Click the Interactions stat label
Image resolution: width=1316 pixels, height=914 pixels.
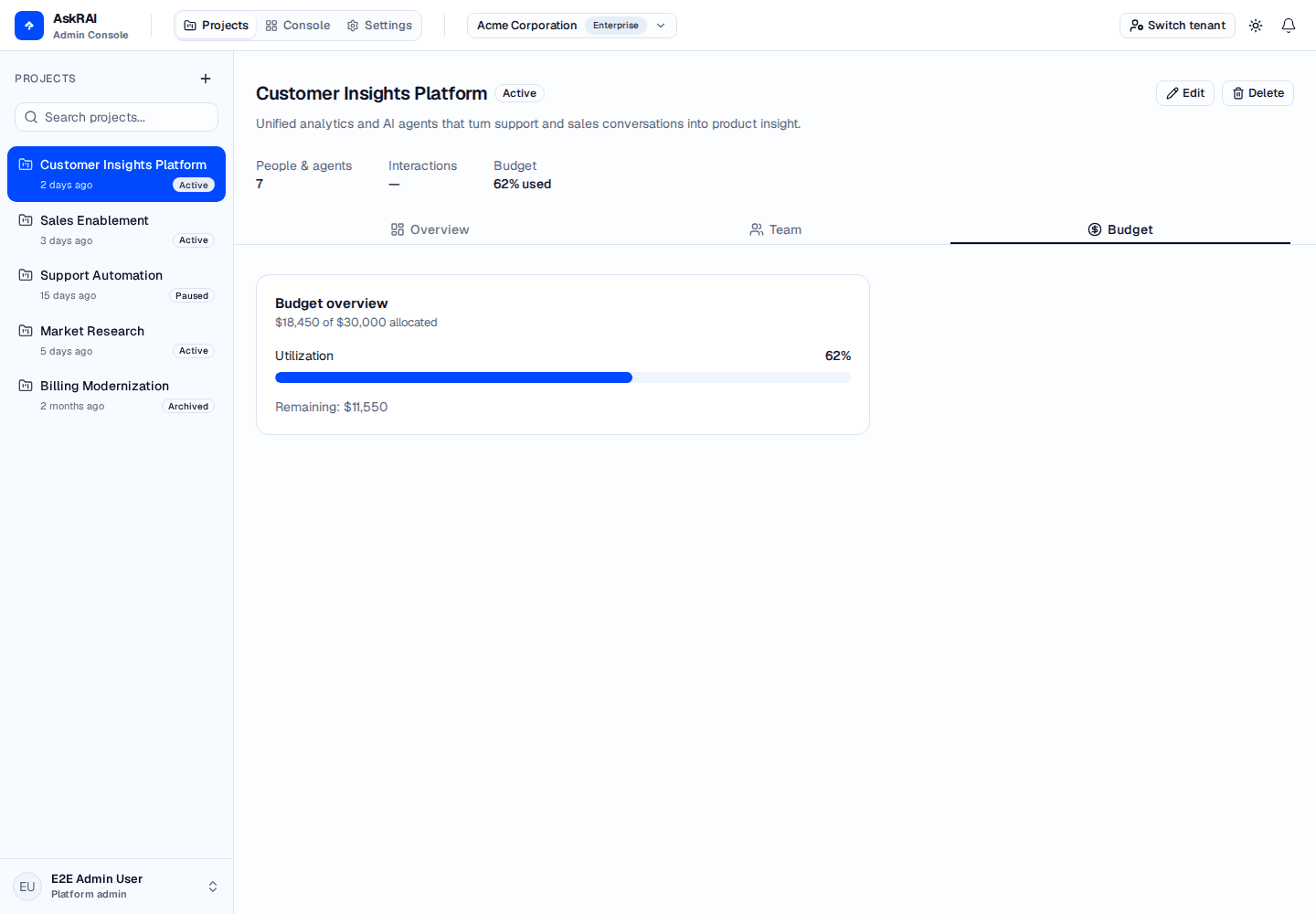pos(422,165)
